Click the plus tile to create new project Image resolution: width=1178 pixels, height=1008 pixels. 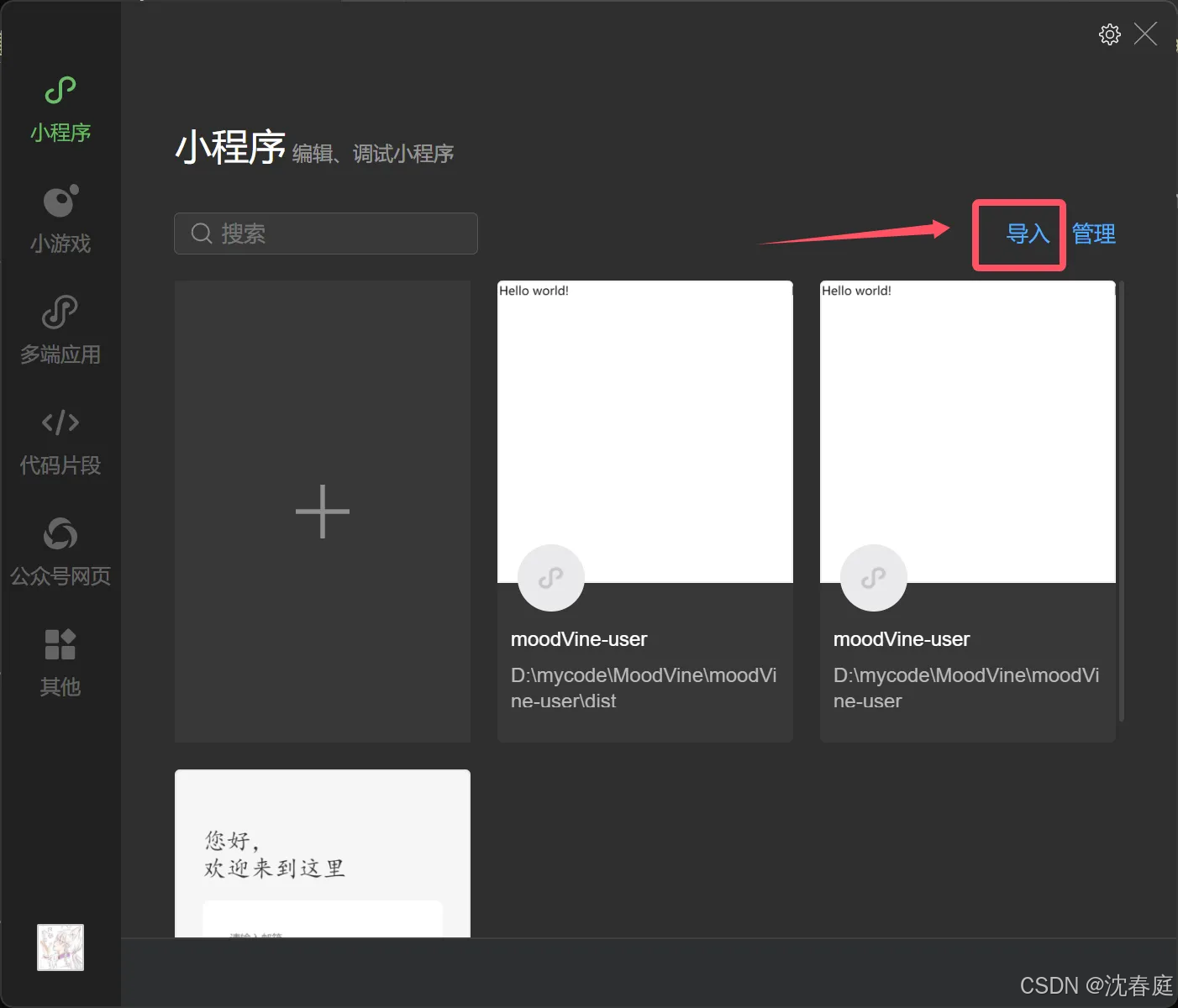(x=322, y=510)
